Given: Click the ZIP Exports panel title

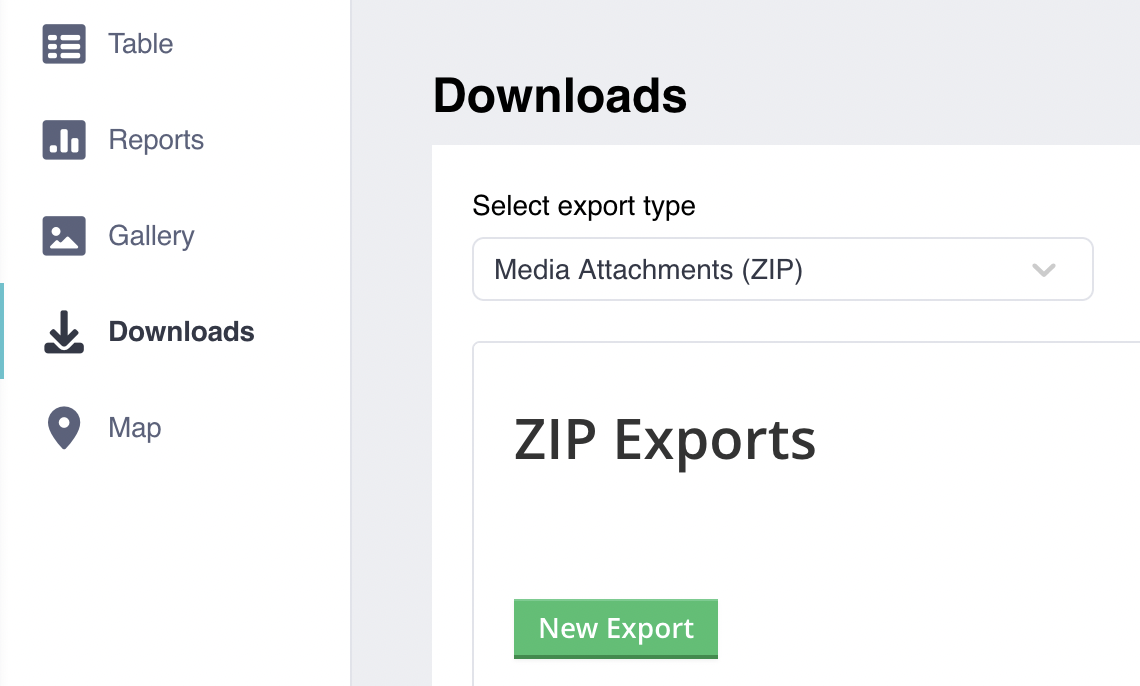Looking at the screenshot, I should [665, 439].
